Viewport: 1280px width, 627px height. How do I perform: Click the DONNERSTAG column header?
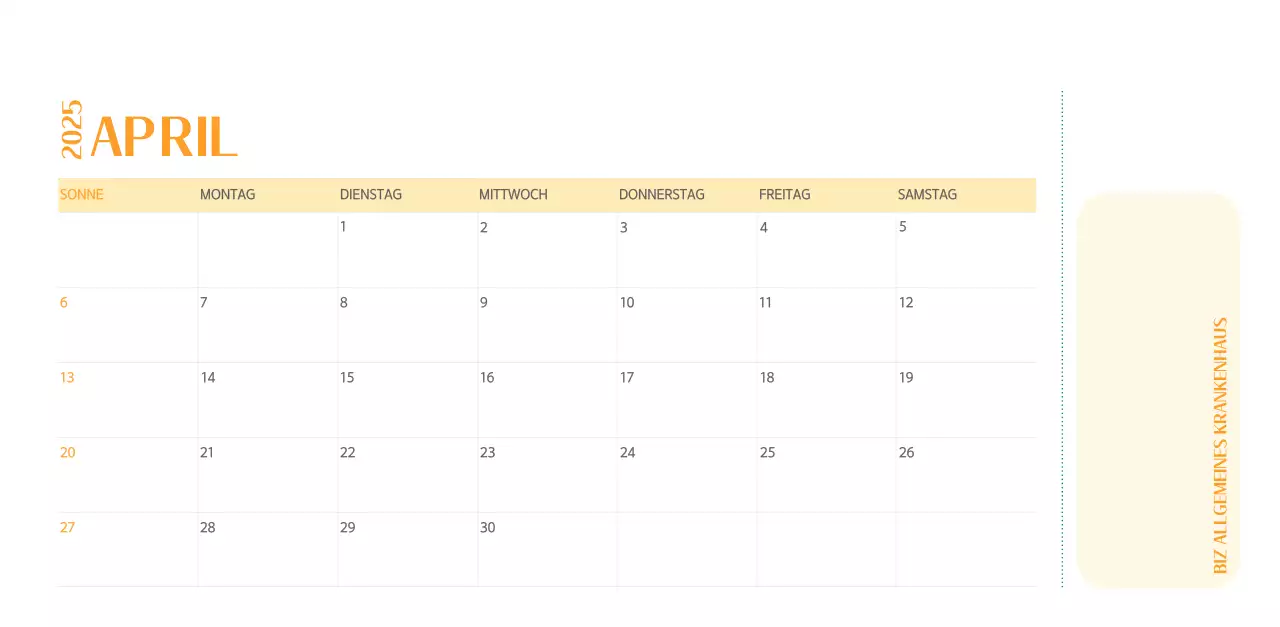click(661, 195)
